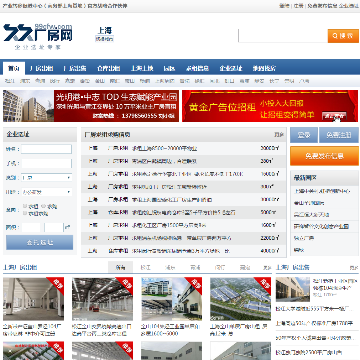The height and width of the screenshot is (360, 360).
Task: Open the 类型 type dropdown showing 厂房
Action: point(46,178)
